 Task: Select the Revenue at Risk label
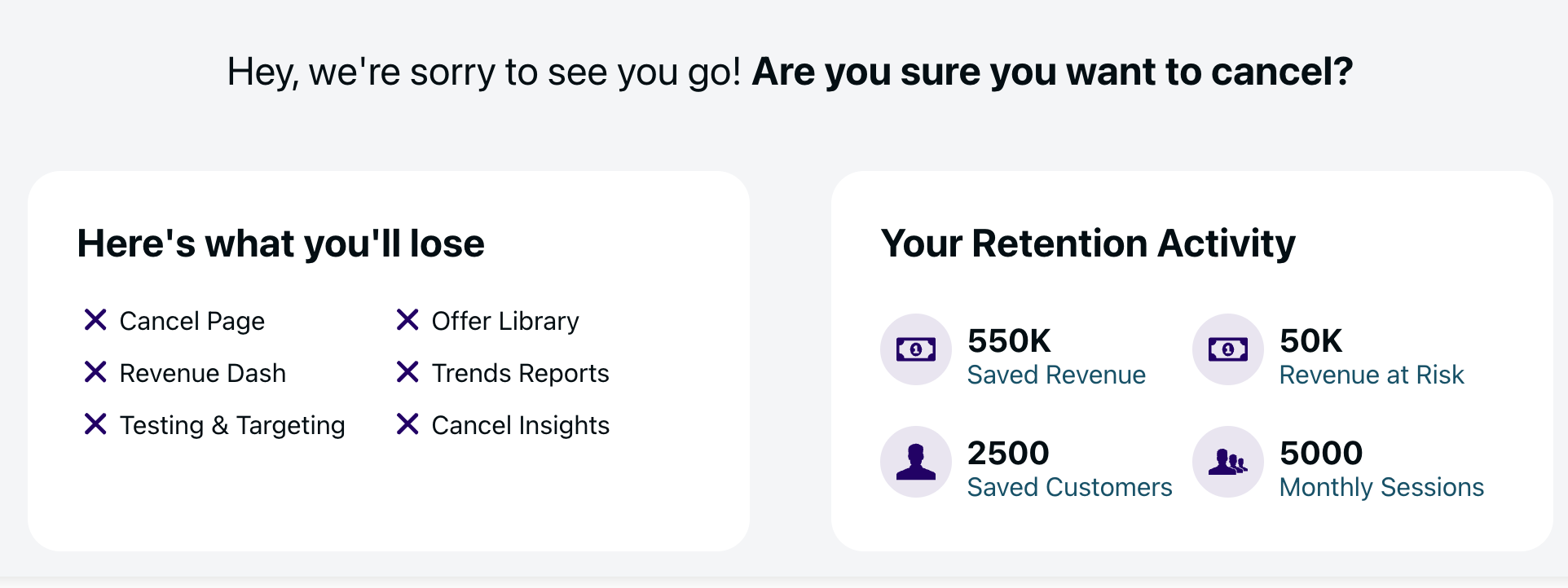(1372, 375)
